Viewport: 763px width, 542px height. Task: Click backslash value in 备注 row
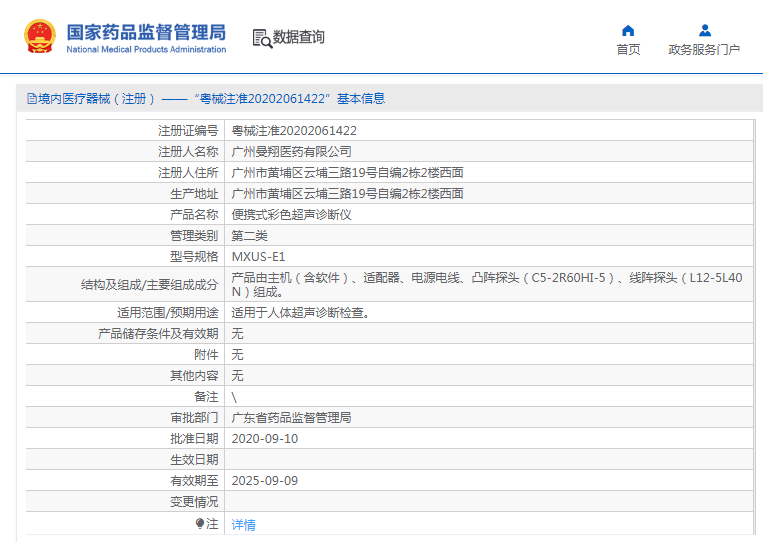(x=234, y=397)
